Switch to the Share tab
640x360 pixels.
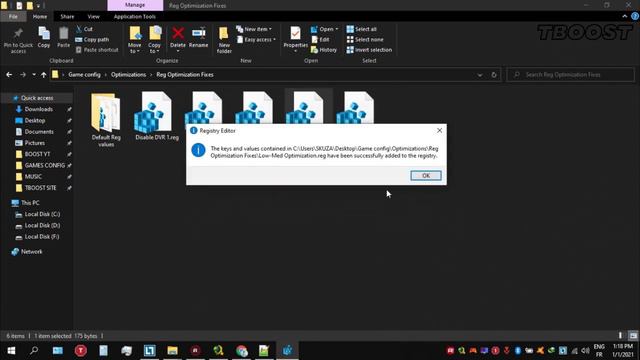click(67, 17)
